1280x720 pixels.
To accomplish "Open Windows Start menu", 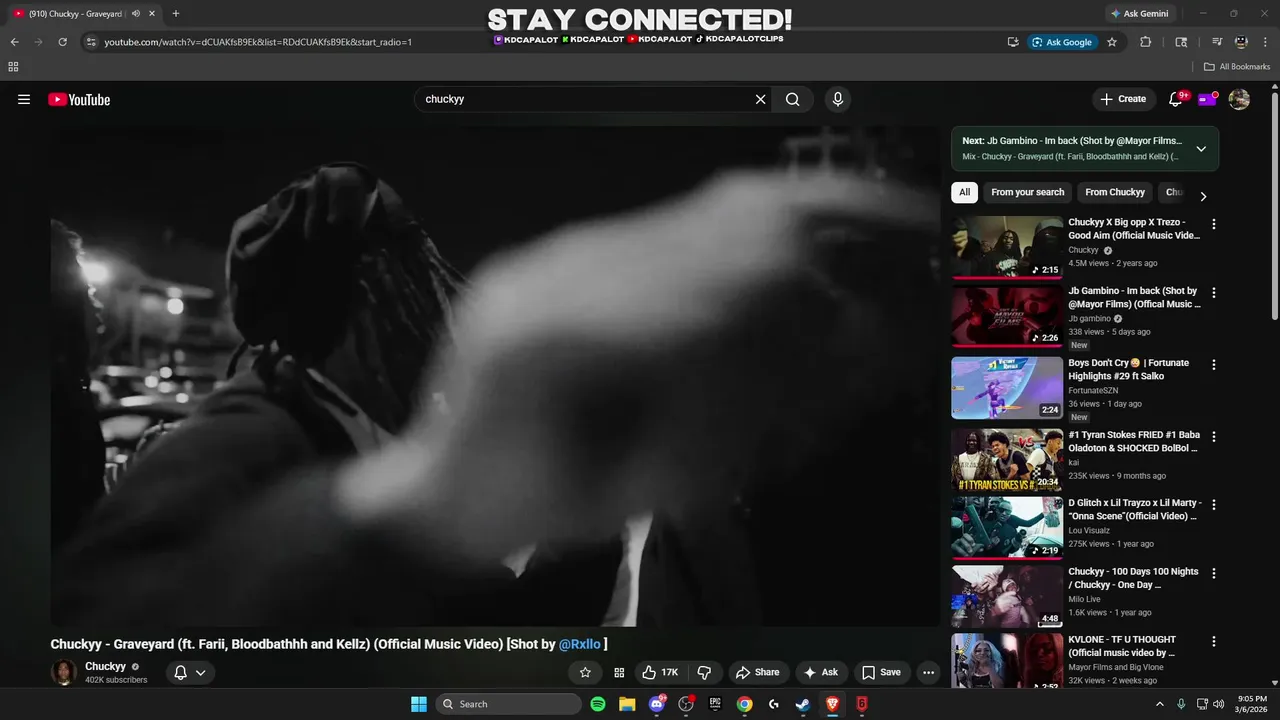I will [x=418, y=704].
